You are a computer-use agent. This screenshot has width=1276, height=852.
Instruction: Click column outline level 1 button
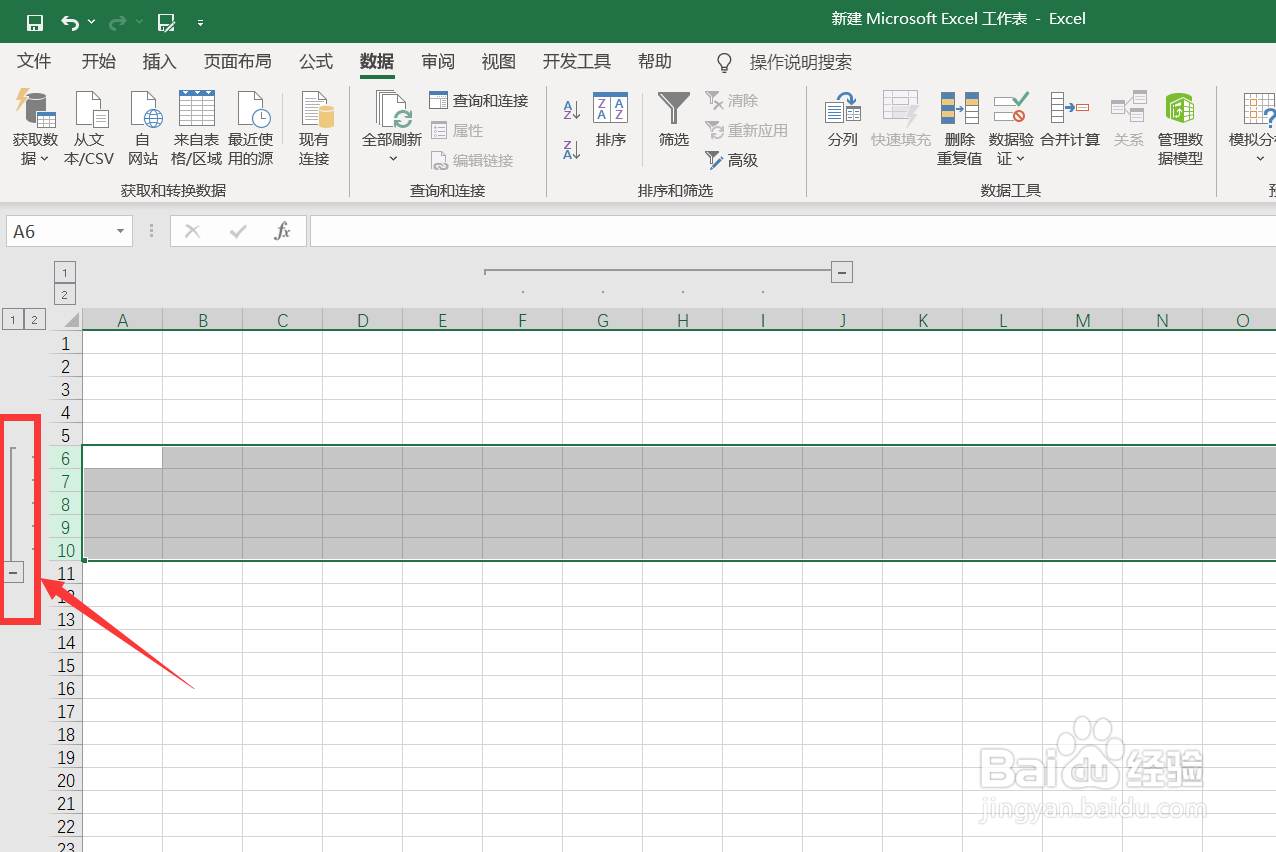pyautogui.click(x=64, y=272)
